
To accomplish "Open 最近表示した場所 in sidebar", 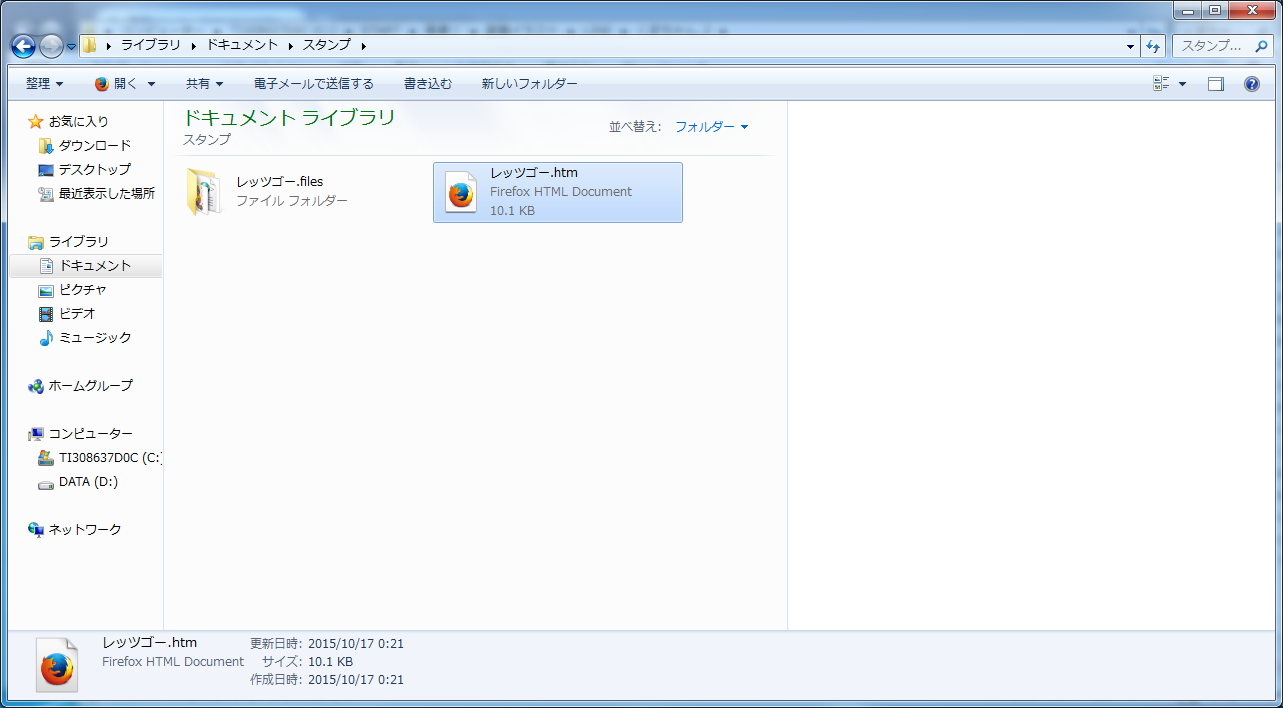I will tap(107, 193).
